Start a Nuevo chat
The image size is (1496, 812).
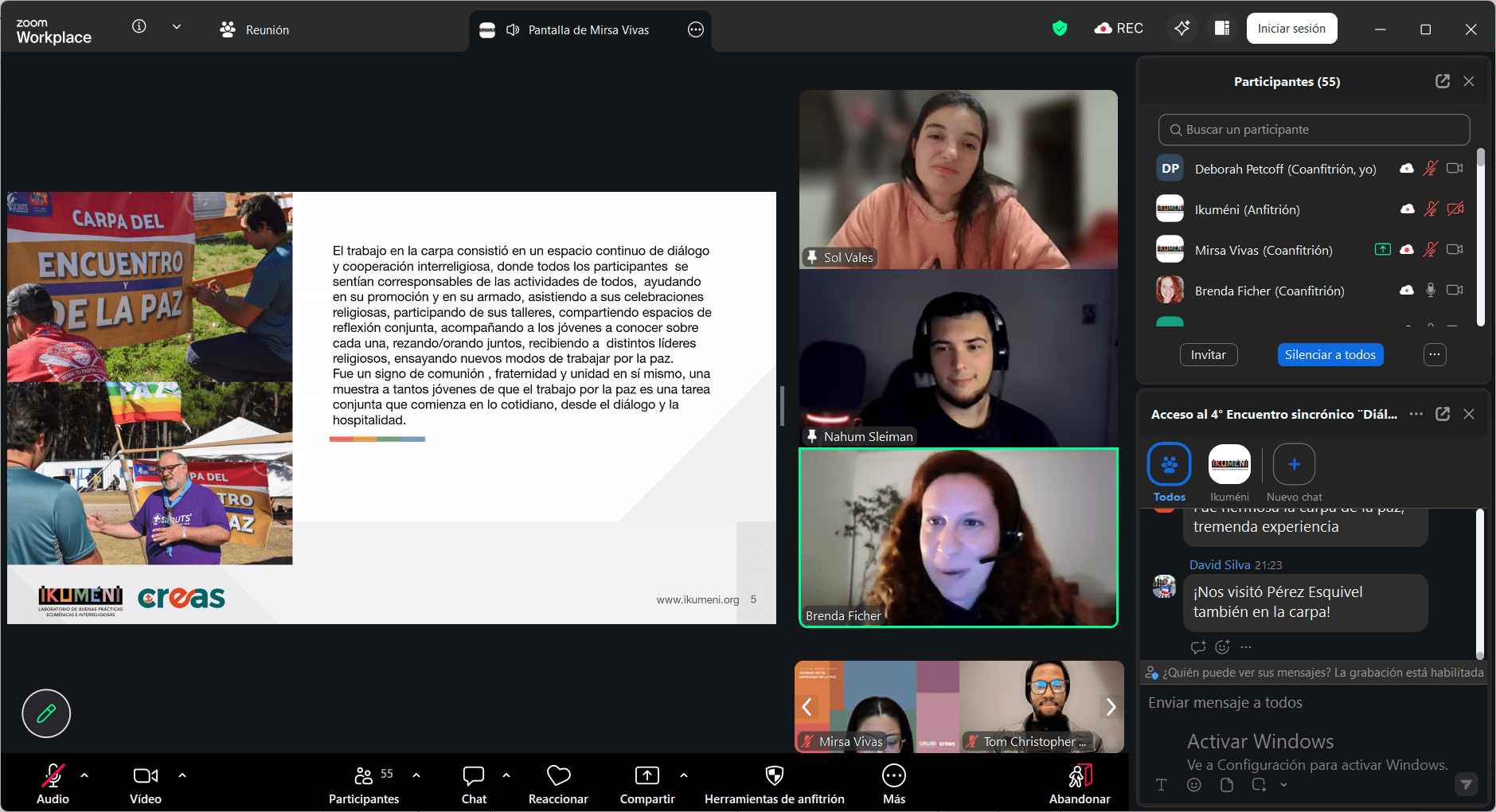pyautogui.click(x=1294, y=474)
